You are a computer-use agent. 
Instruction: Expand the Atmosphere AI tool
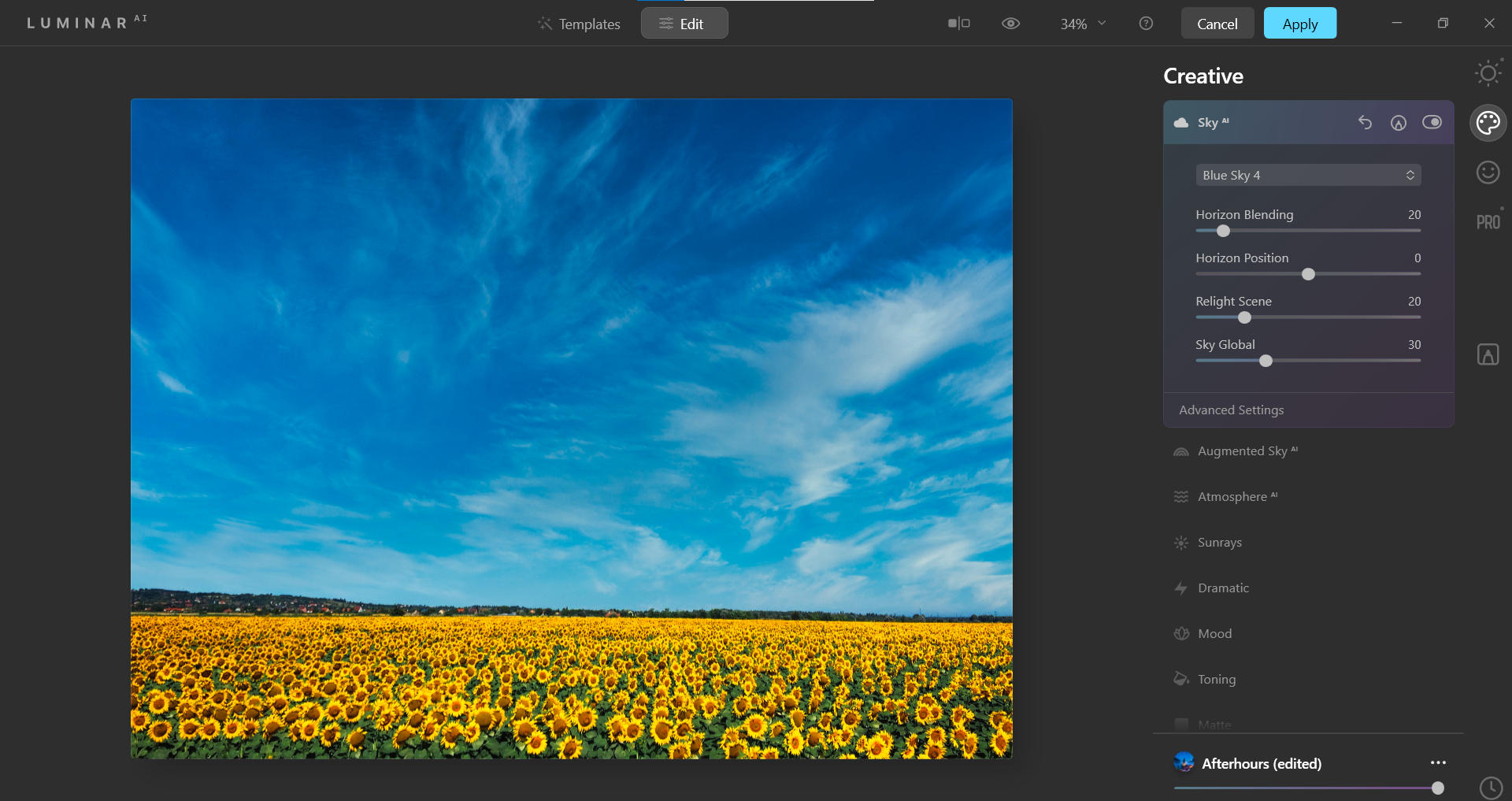coord(1232,497)
